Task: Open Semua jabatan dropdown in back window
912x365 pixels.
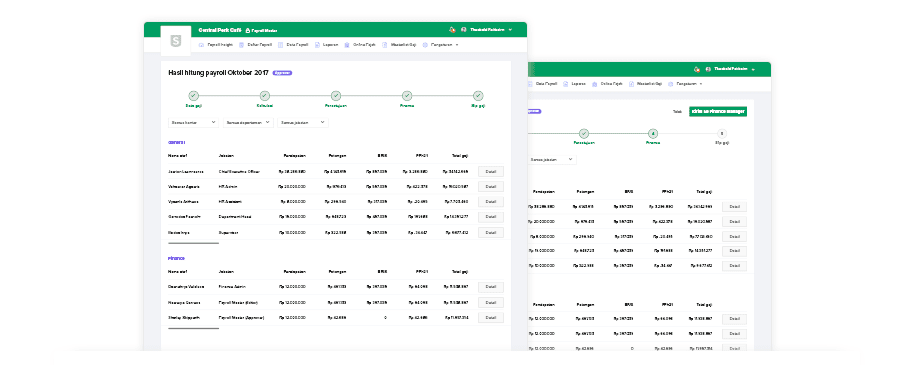Action: click(x=552, y=159)
